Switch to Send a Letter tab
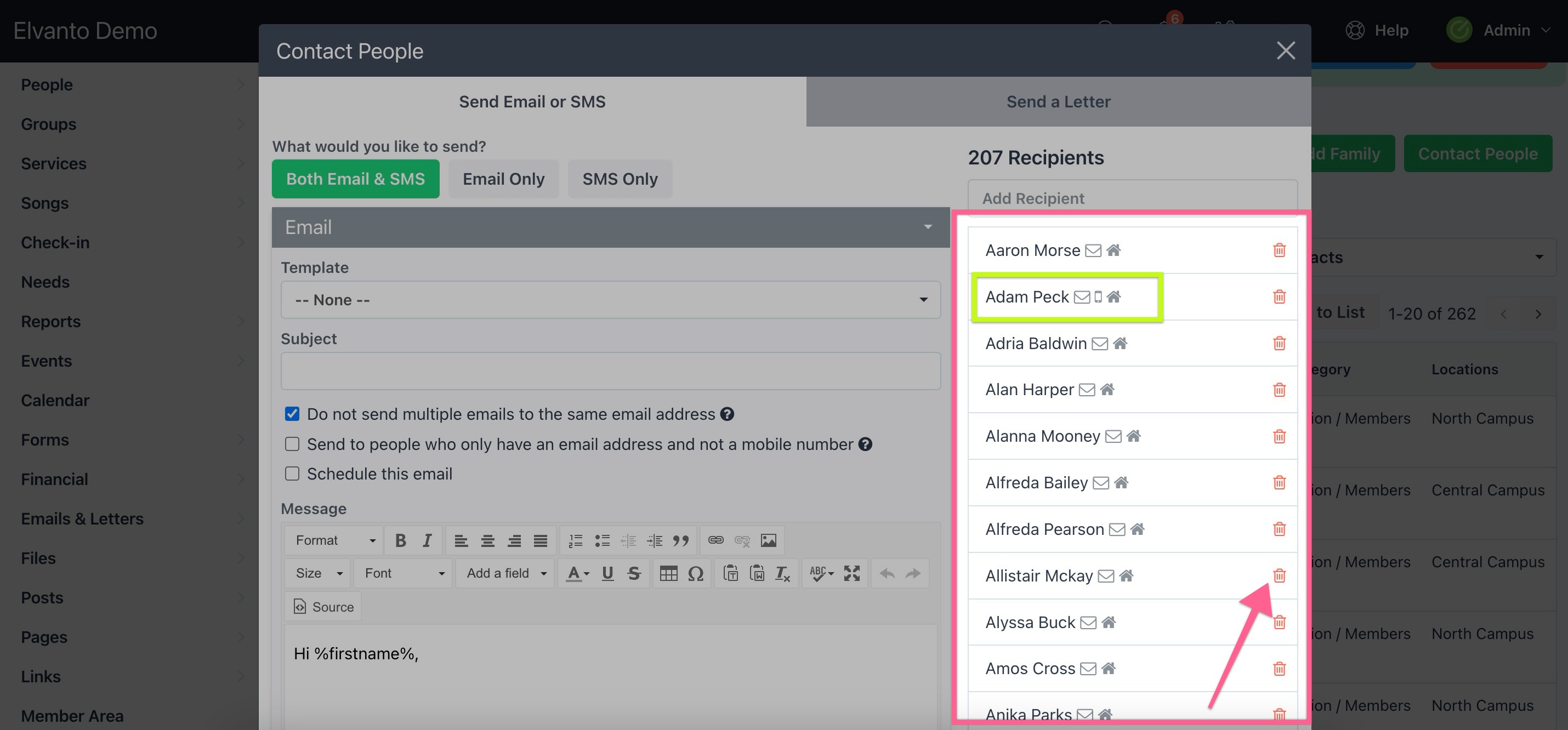 1058,101
